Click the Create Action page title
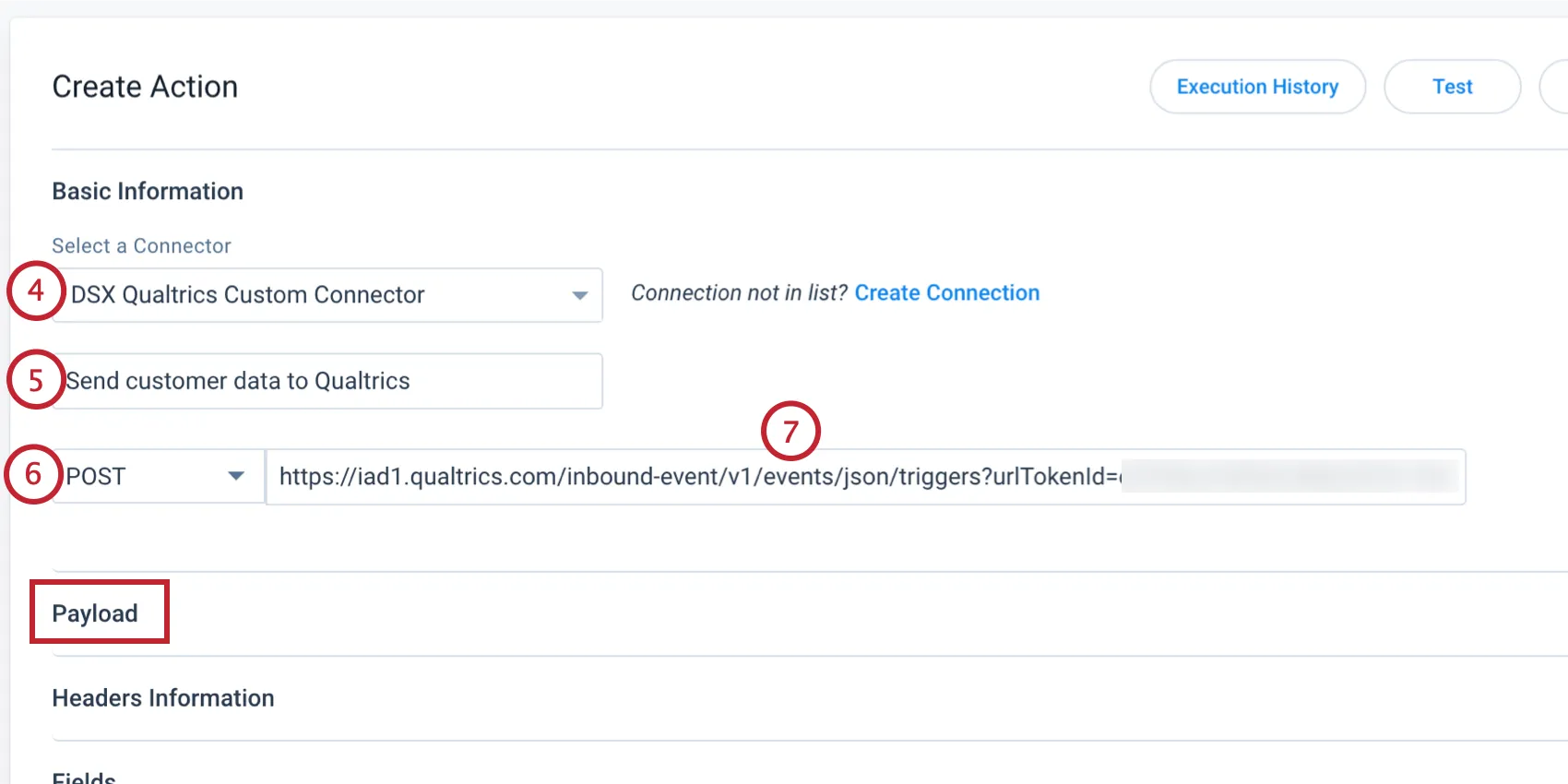Screen dimensions: 1568x784 pyautogui.click(x=145, y=86)
